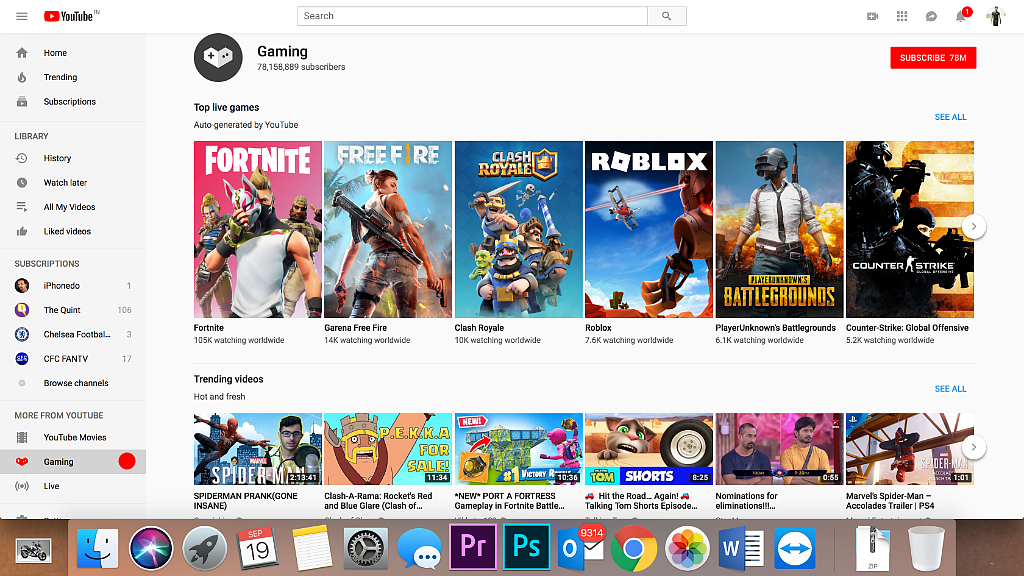Open Outlook with 9314 badge

pos(580,547)
